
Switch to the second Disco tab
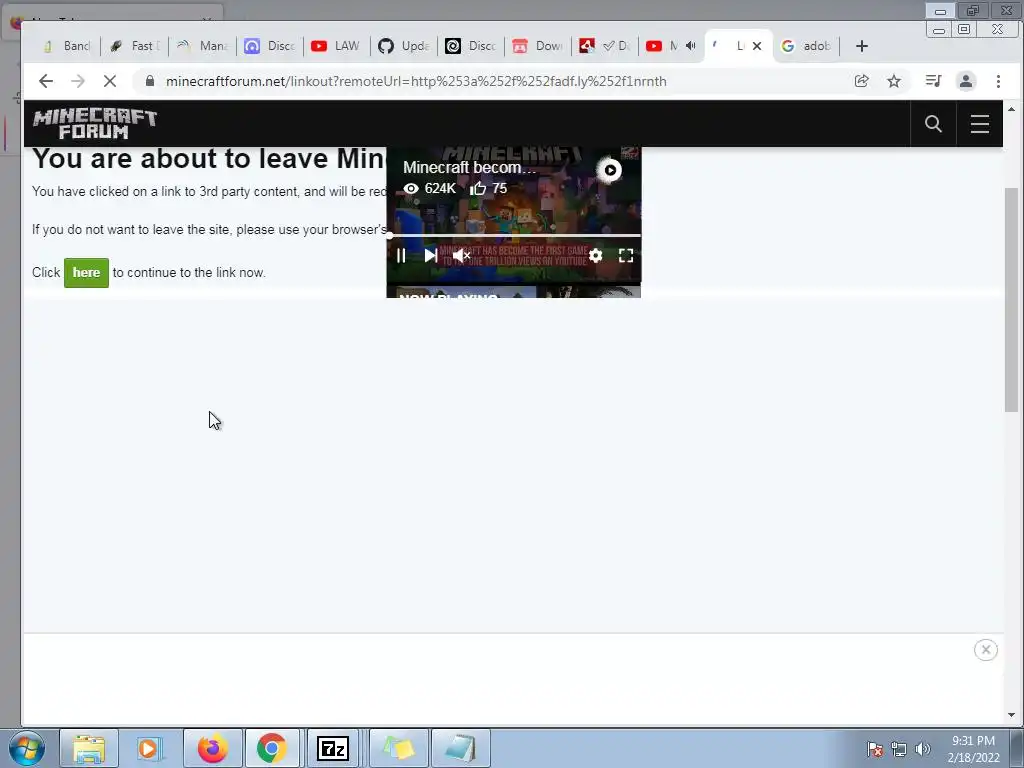click(471, 46)
